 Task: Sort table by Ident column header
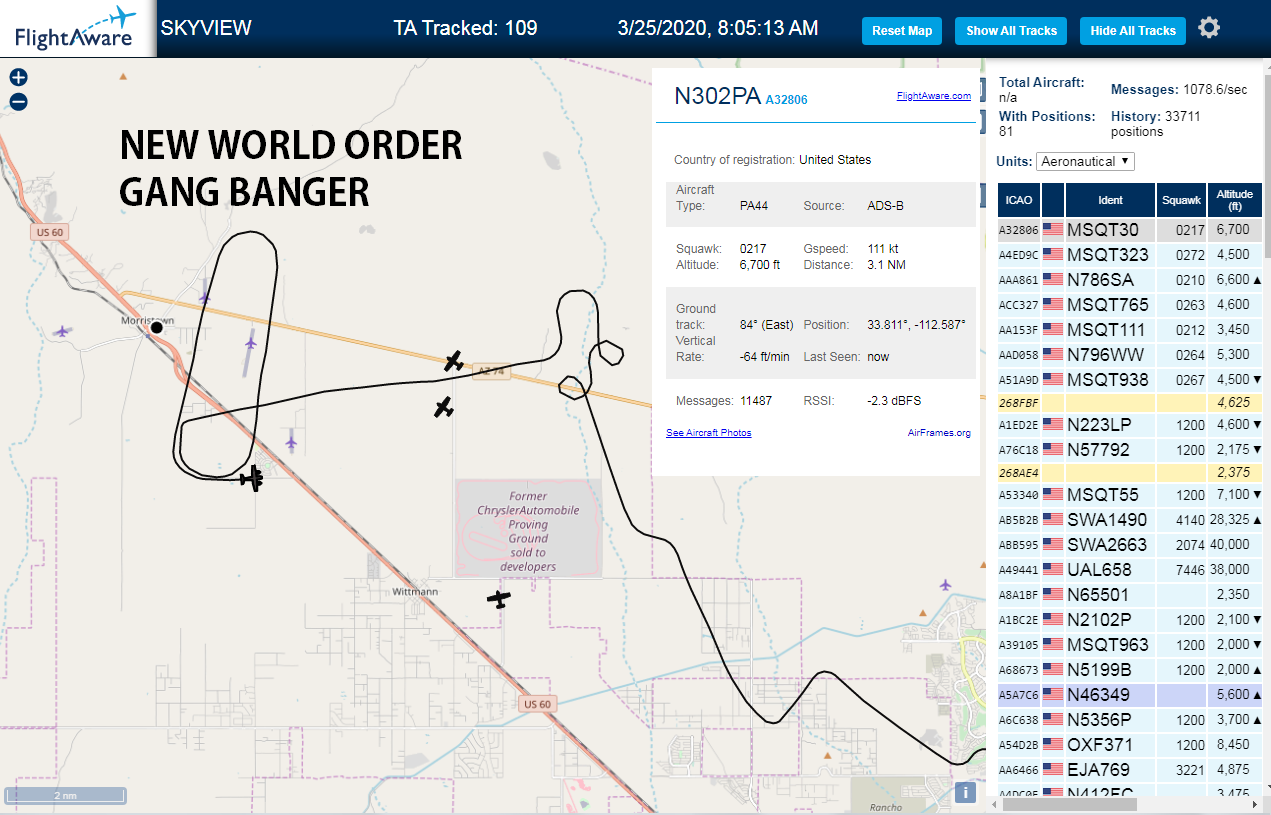click(1110, 200)
